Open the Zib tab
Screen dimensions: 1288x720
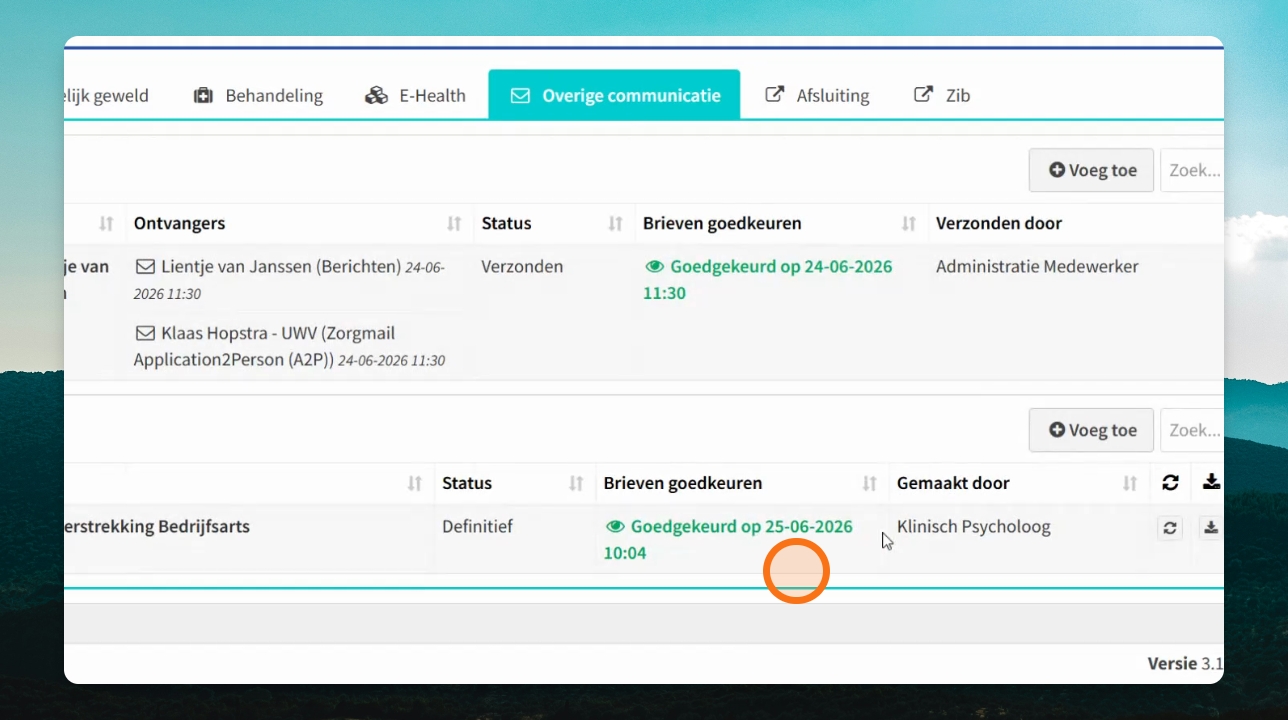point(942,95)
